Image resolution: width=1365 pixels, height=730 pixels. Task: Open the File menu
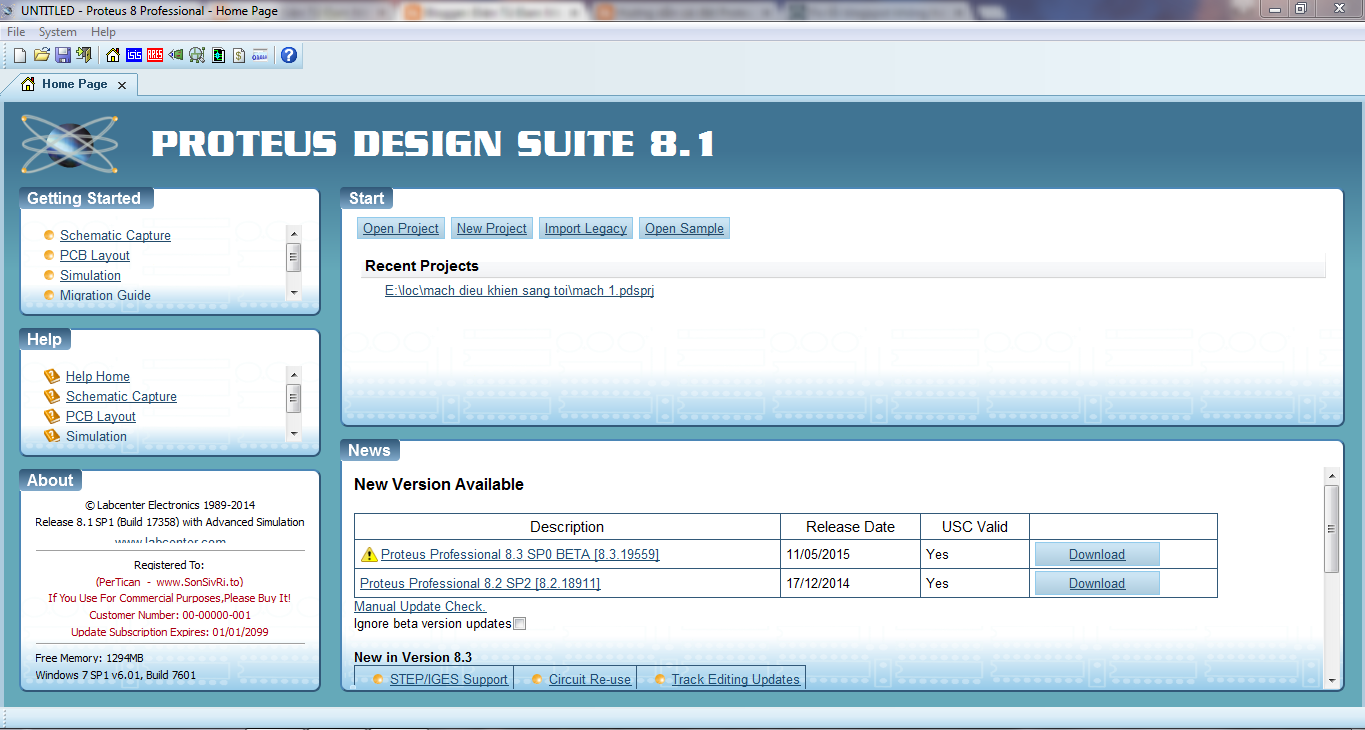[16, 32]
